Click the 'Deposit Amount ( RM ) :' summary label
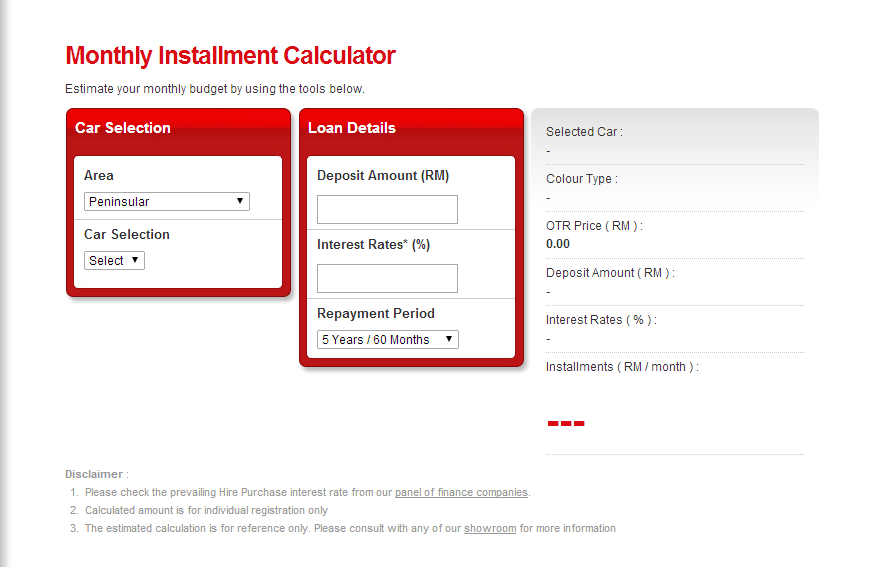This screenshot has height=567, width=889. point(610,273)
